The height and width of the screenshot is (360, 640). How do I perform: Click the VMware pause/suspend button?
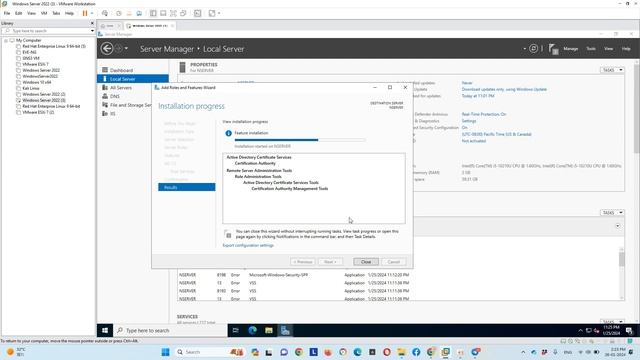(x=85, y=13)
